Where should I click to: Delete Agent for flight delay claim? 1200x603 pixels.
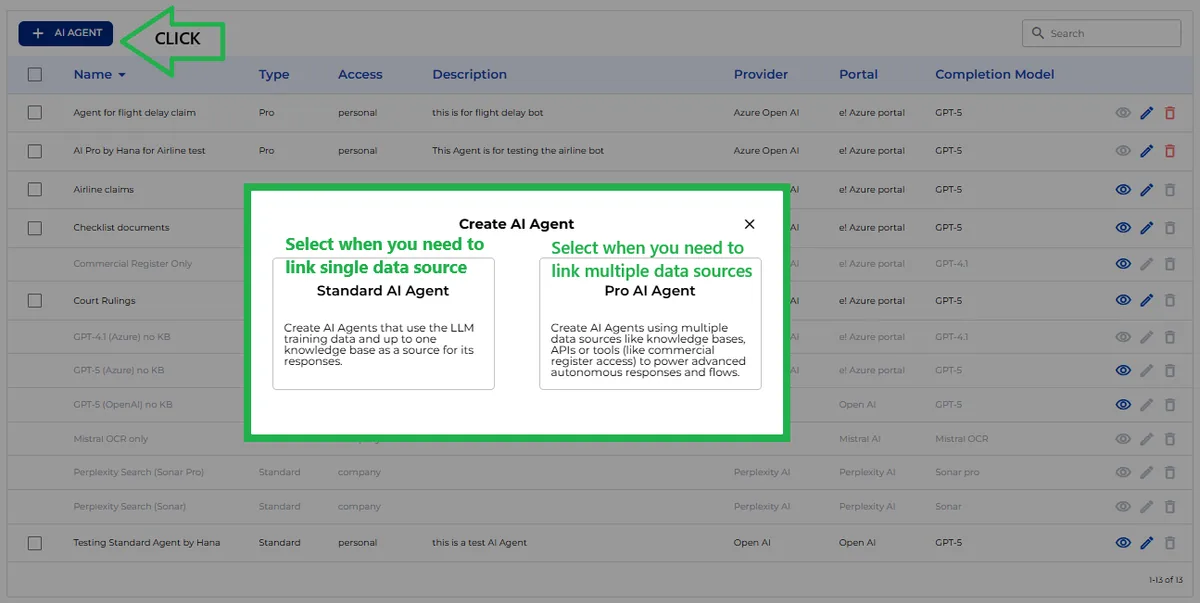pos(1170,113)
